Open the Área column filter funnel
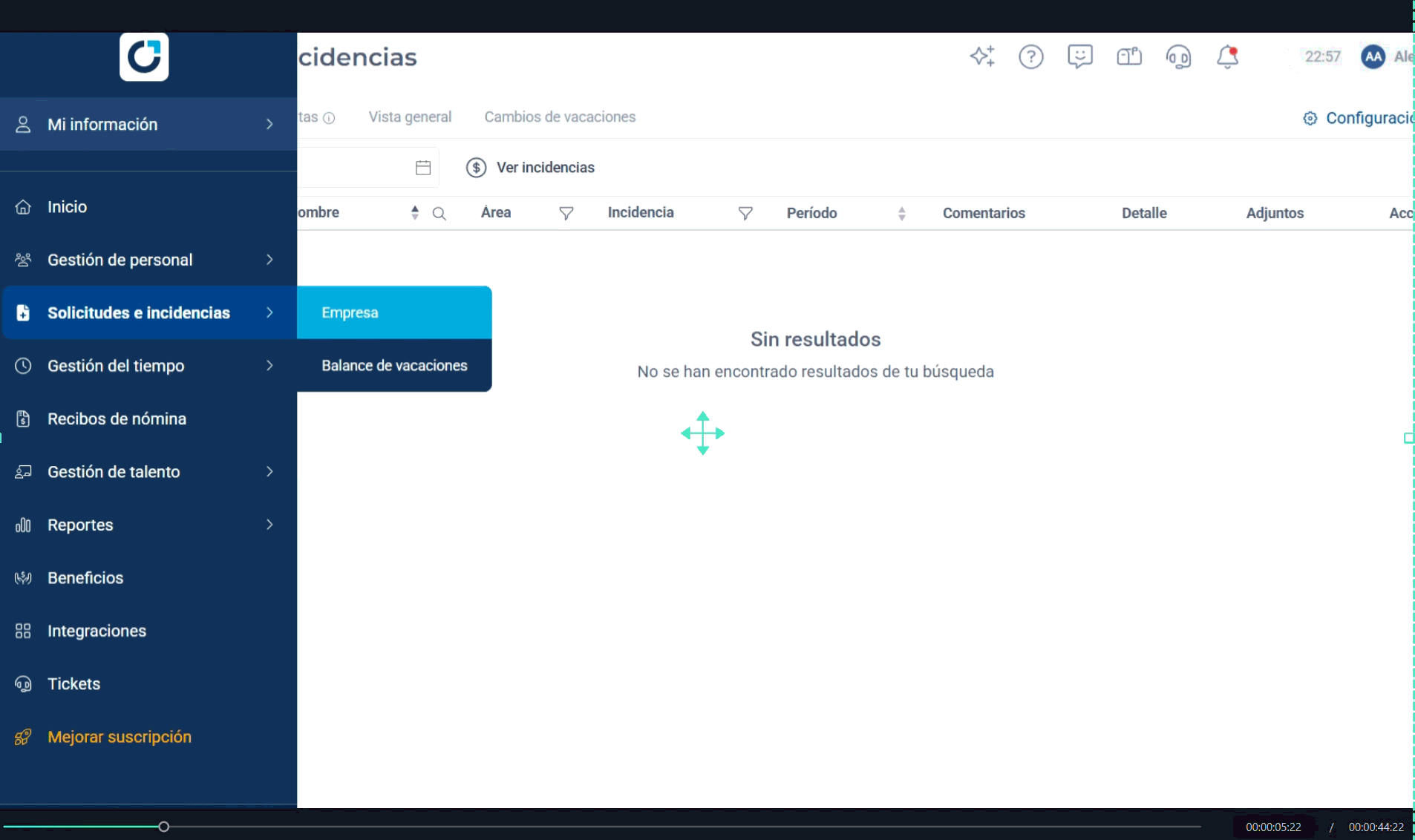 (566, 214)
